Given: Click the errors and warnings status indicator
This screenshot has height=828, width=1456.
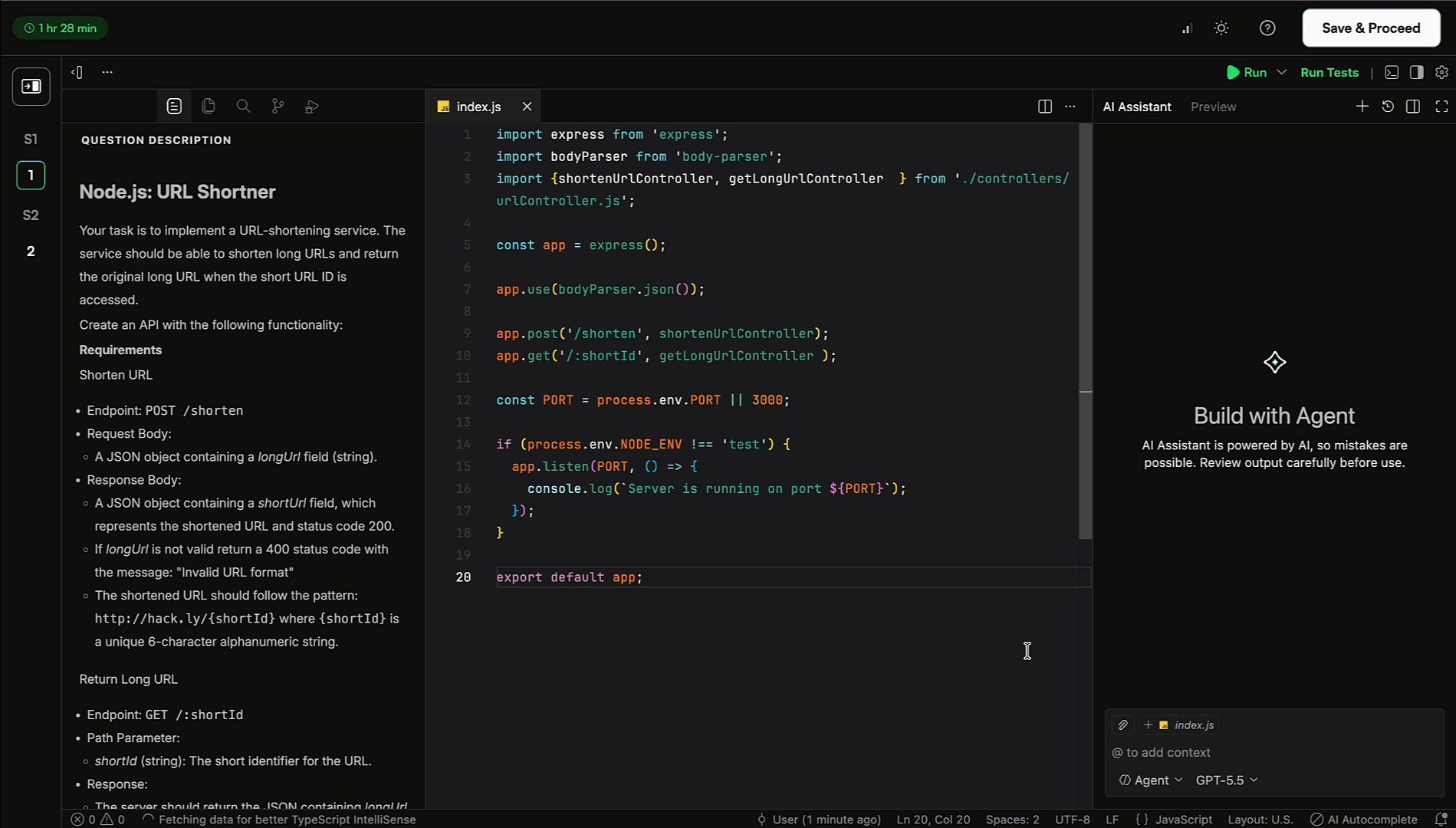Looking at the screenshot, I should click(98, 820).
